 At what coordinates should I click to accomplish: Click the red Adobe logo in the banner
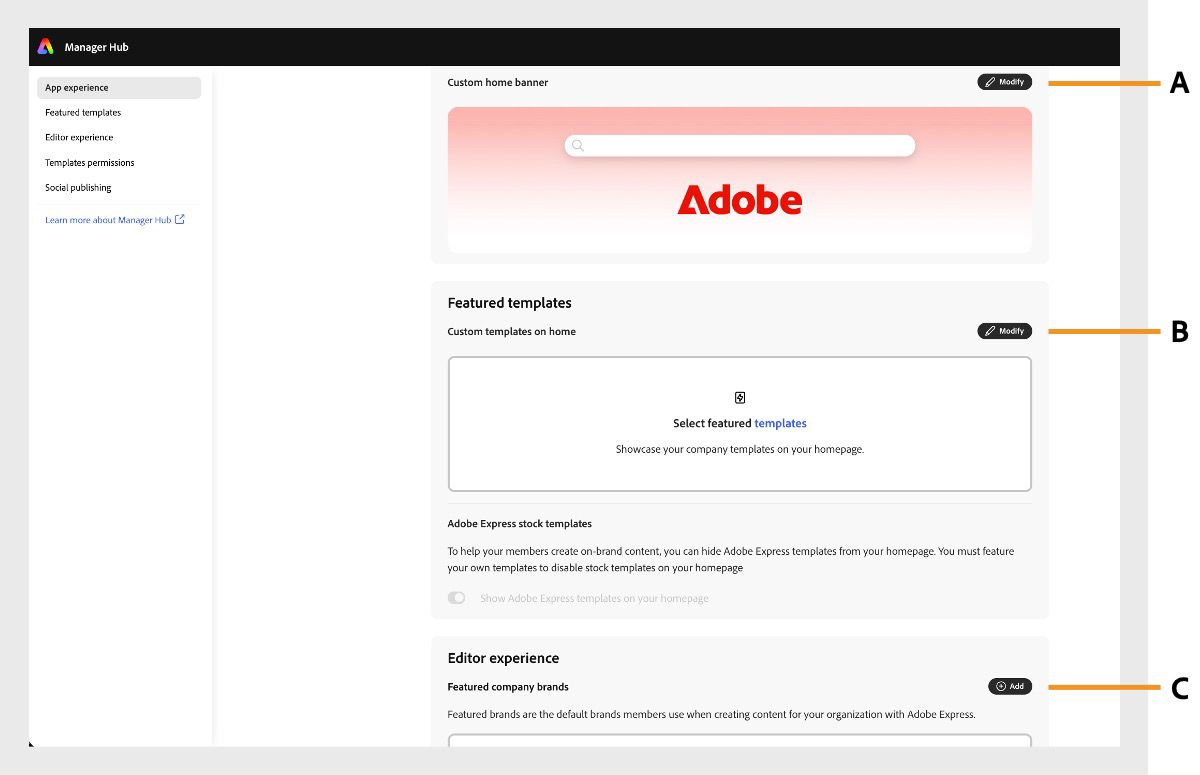click(740, 200)
